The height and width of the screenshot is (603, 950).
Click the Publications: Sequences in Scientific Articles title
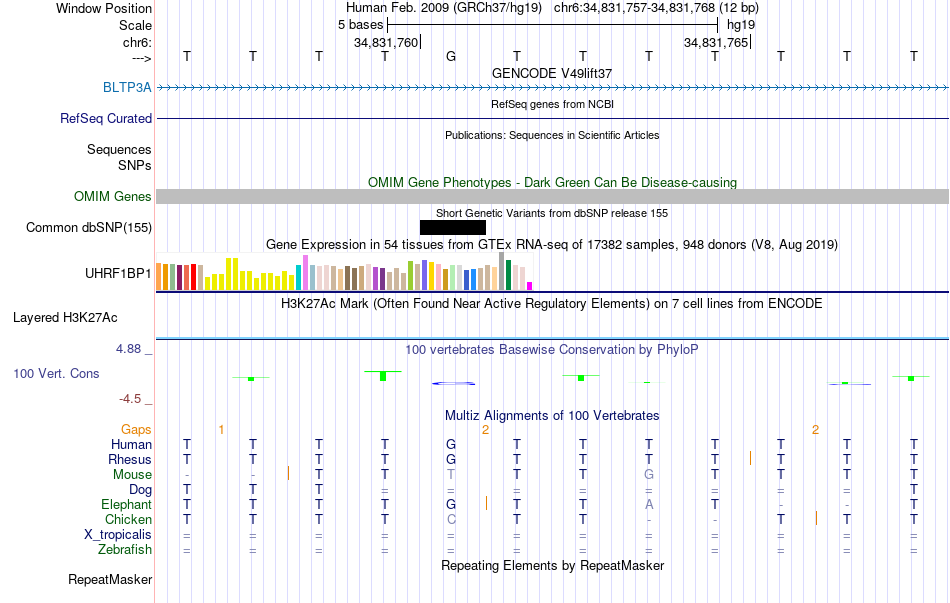click(x=552, y=135)
